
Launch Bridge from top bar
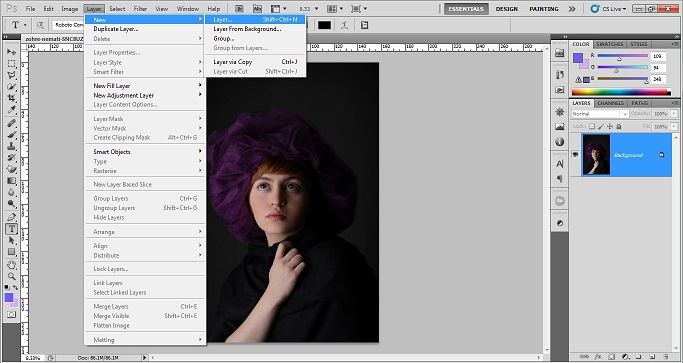pos(239,8)
